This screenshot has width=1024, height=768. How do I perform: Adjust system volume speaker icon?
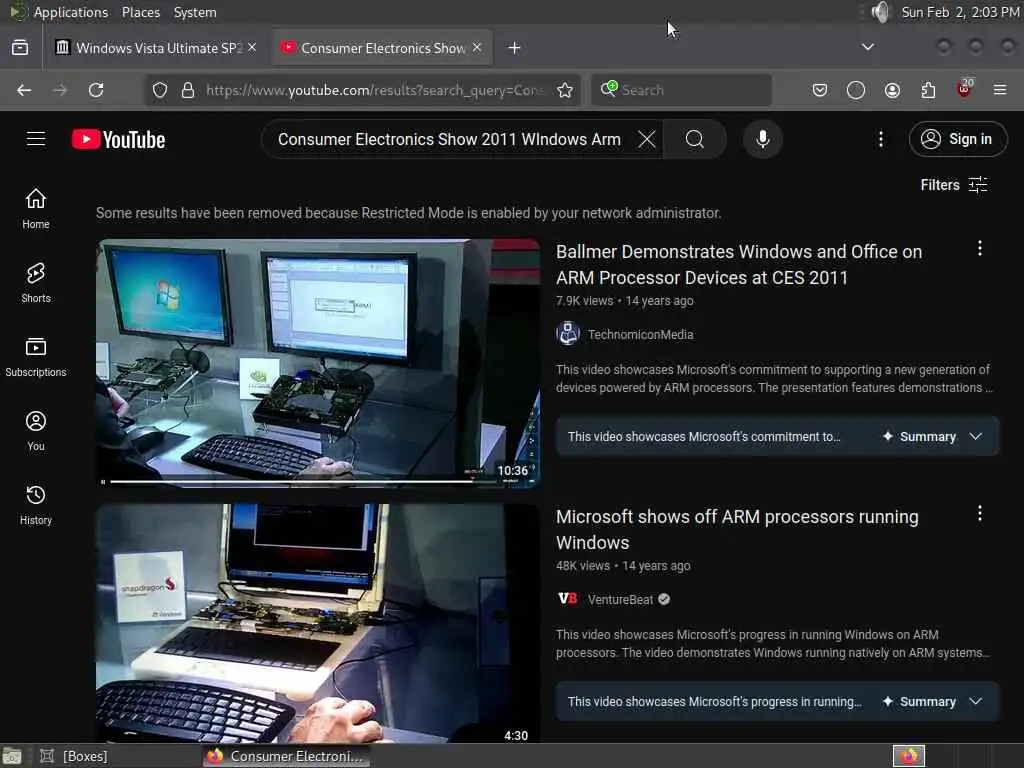pos(880,12)
